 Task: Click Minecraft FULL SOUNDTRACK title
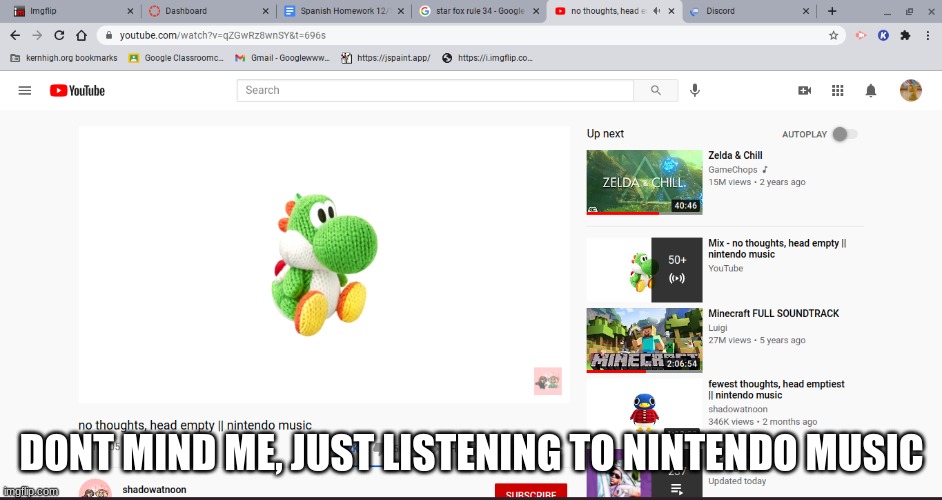point(773,313)
